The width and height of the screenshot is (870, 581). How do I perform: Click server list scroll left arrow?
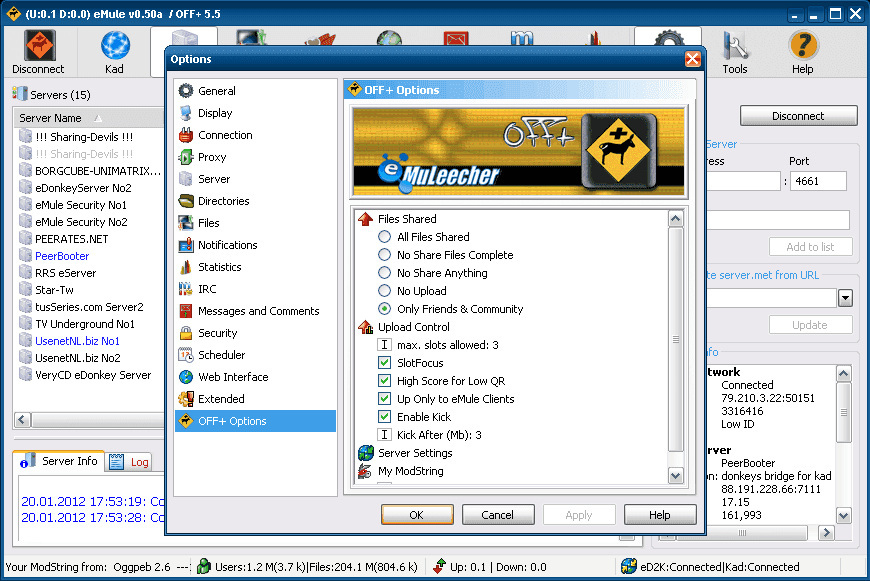click(22, 420)
